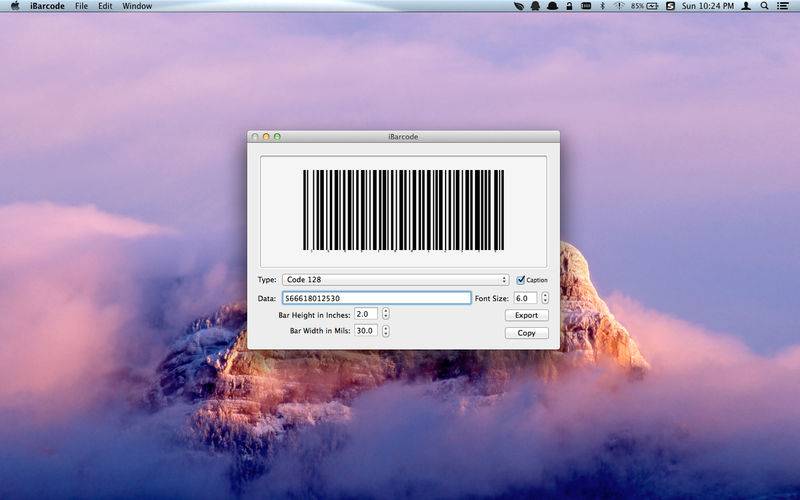The image size is (800, 500).
Task: Click the Copy button
Action: pyautogui.click(x=527, y=333)
